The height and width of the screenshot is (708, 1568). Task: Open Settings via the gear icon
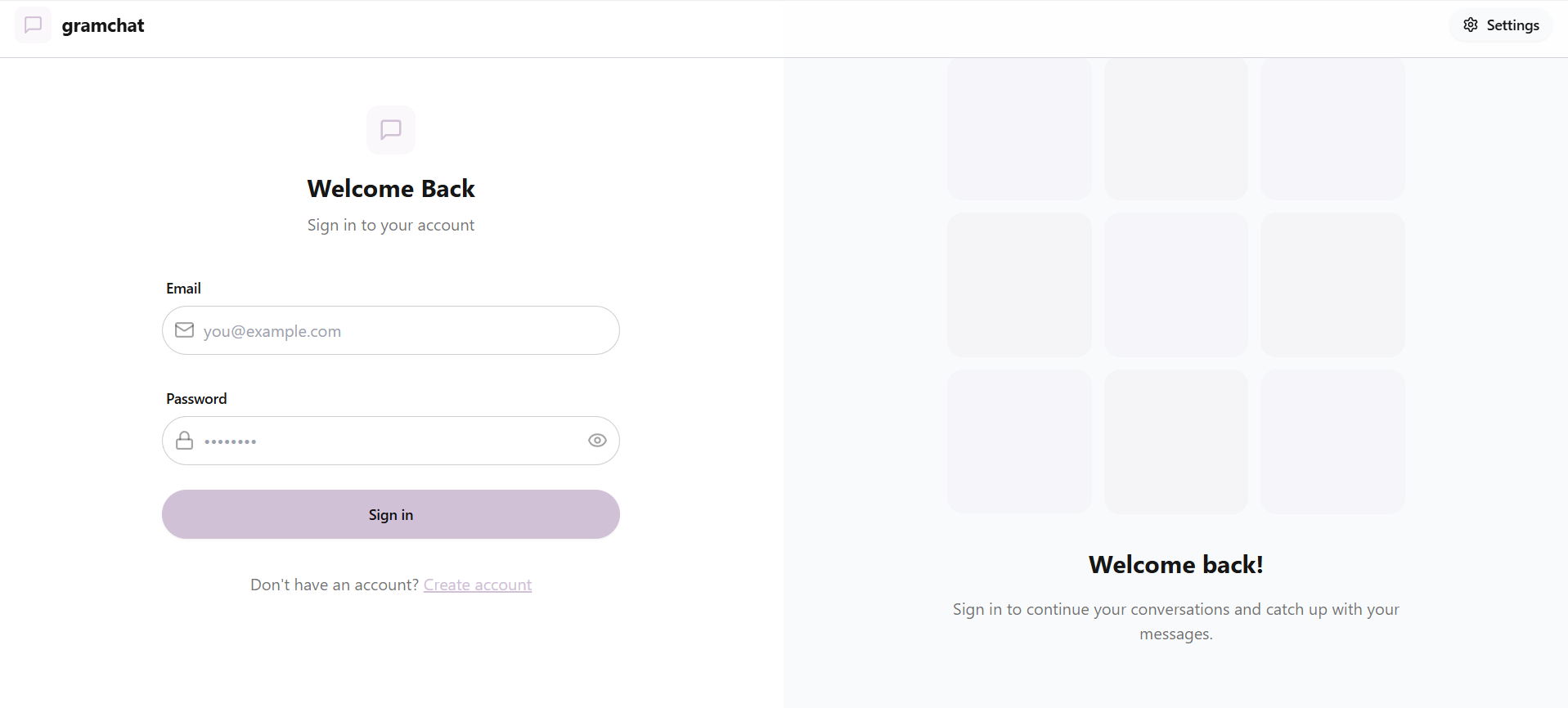(1471, 25)
